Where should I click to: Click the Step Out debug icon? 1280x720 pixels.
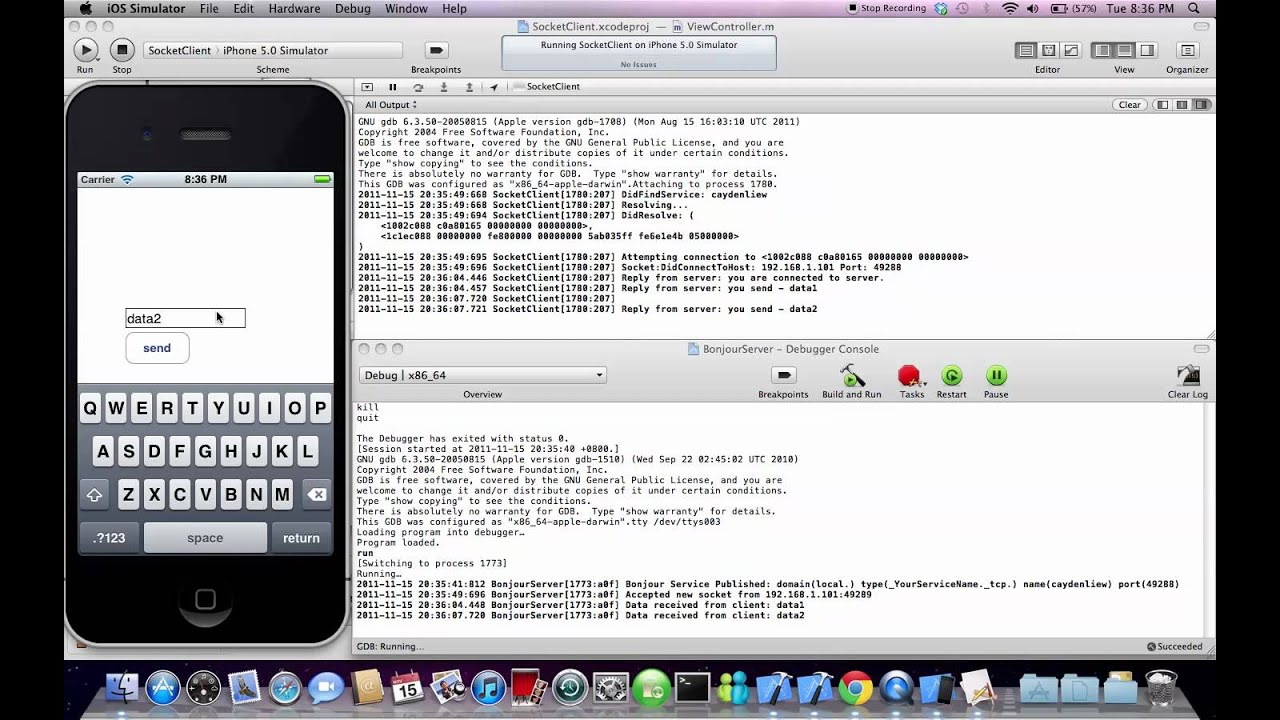click(x=469, y=87)
